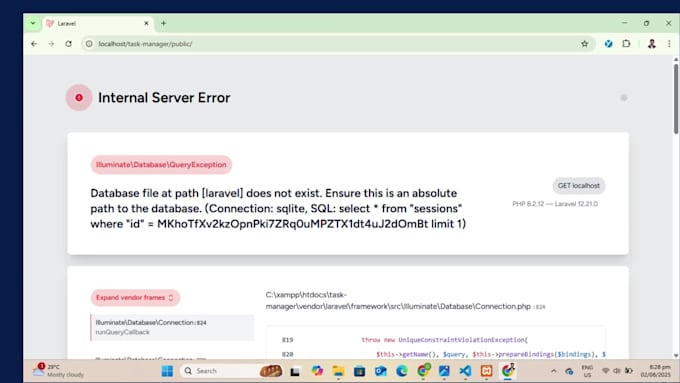Open the volume tray icon
Screen dimensions: 680x383
617,371
